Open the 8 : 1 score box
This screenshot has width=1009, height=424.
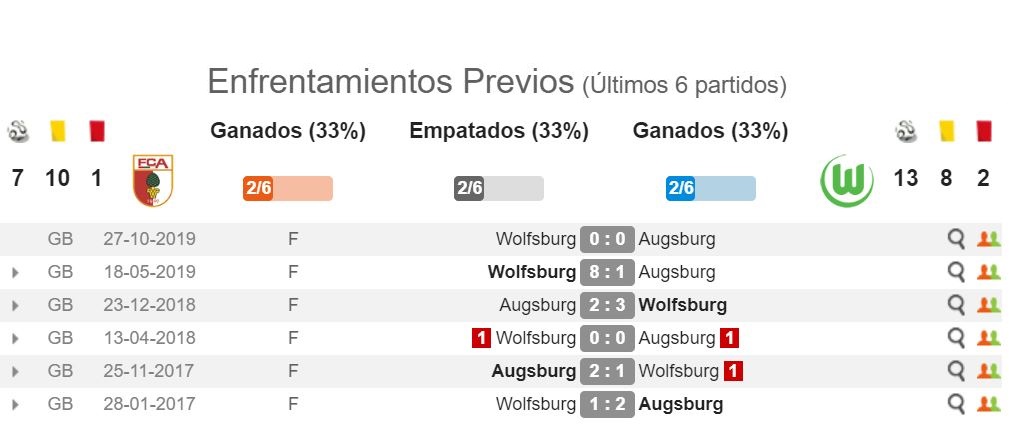(607, 272)
